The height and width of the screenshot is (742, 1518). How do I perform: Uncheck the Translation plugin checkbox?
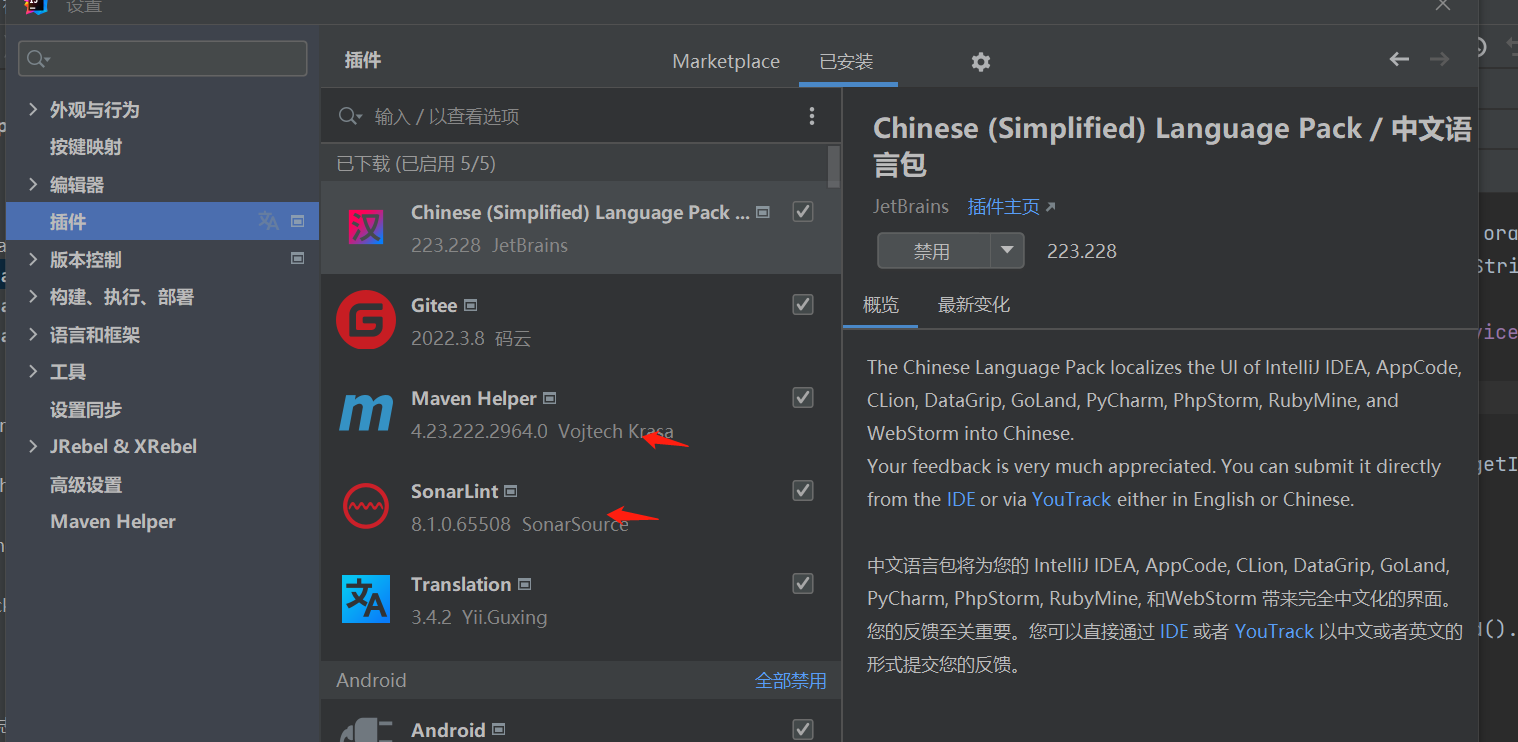pos(803,583)
